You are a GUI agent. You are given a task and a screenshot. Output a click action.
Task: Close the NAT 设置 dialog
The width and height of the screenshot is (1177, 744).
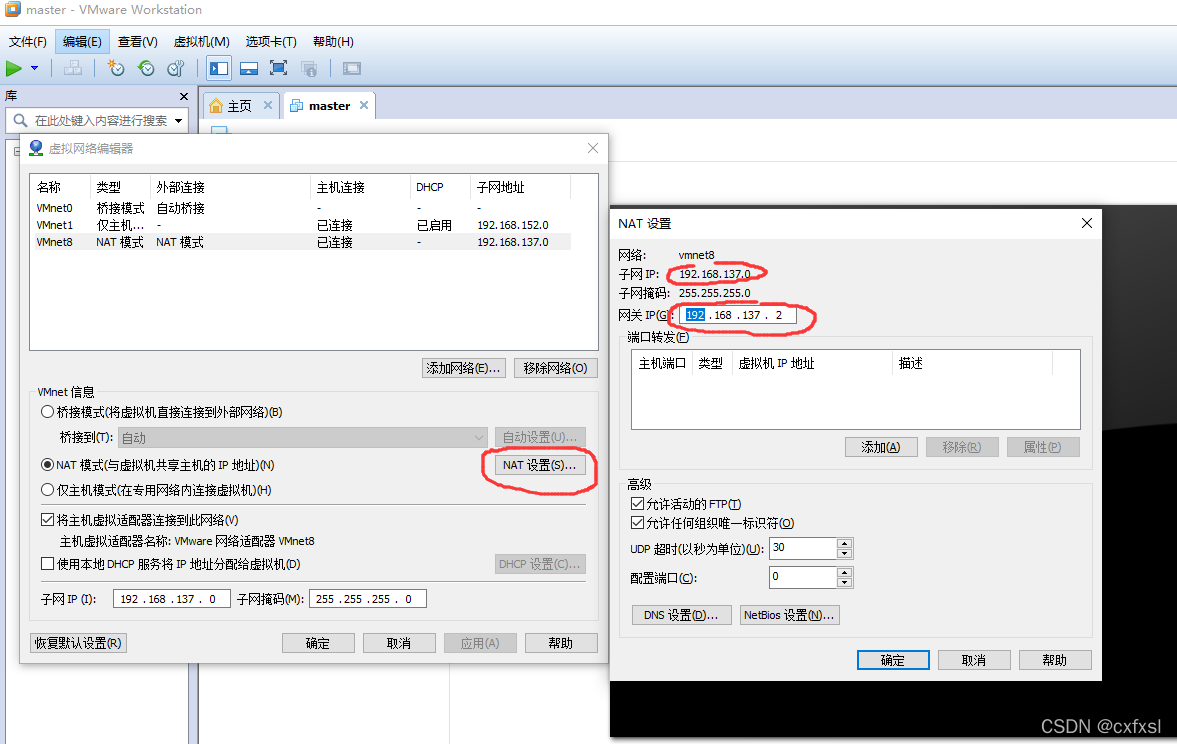pos(1086,223)
